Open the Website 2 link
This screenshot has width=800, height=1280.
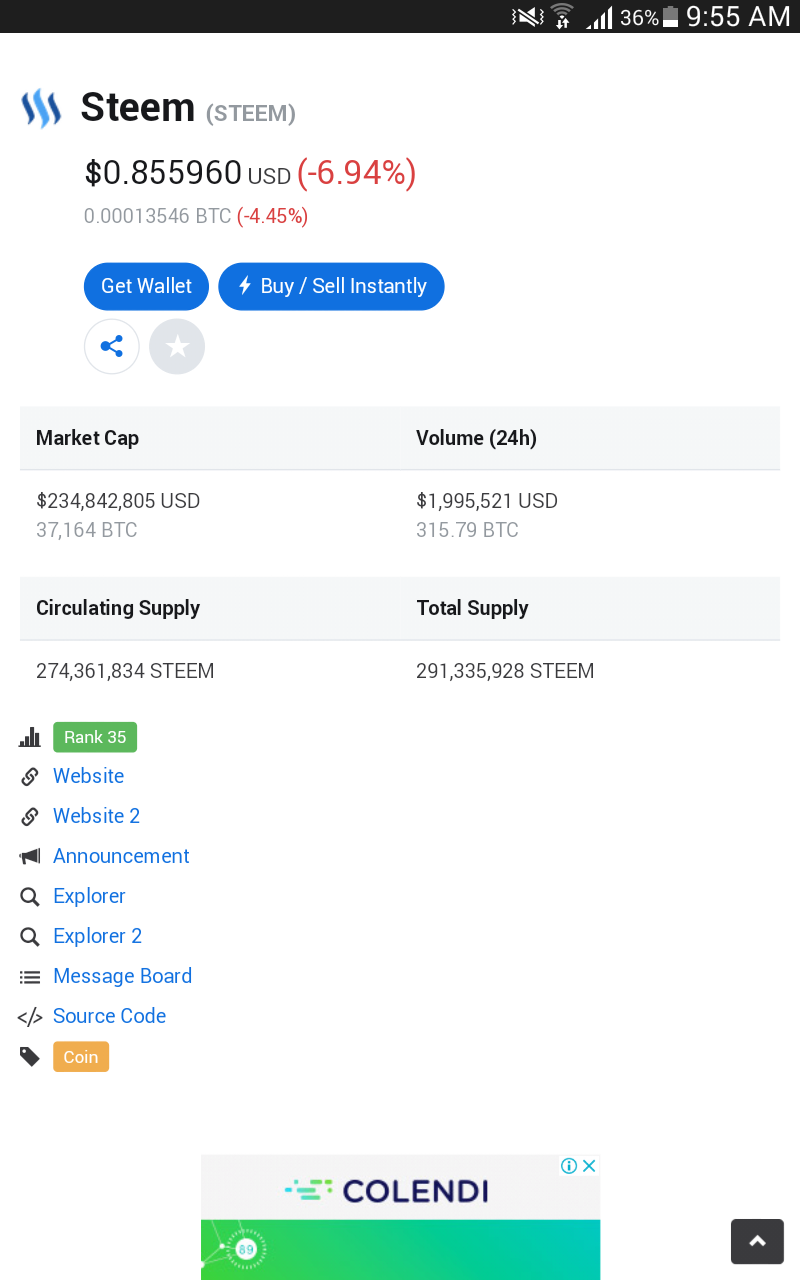click(96, 816)
